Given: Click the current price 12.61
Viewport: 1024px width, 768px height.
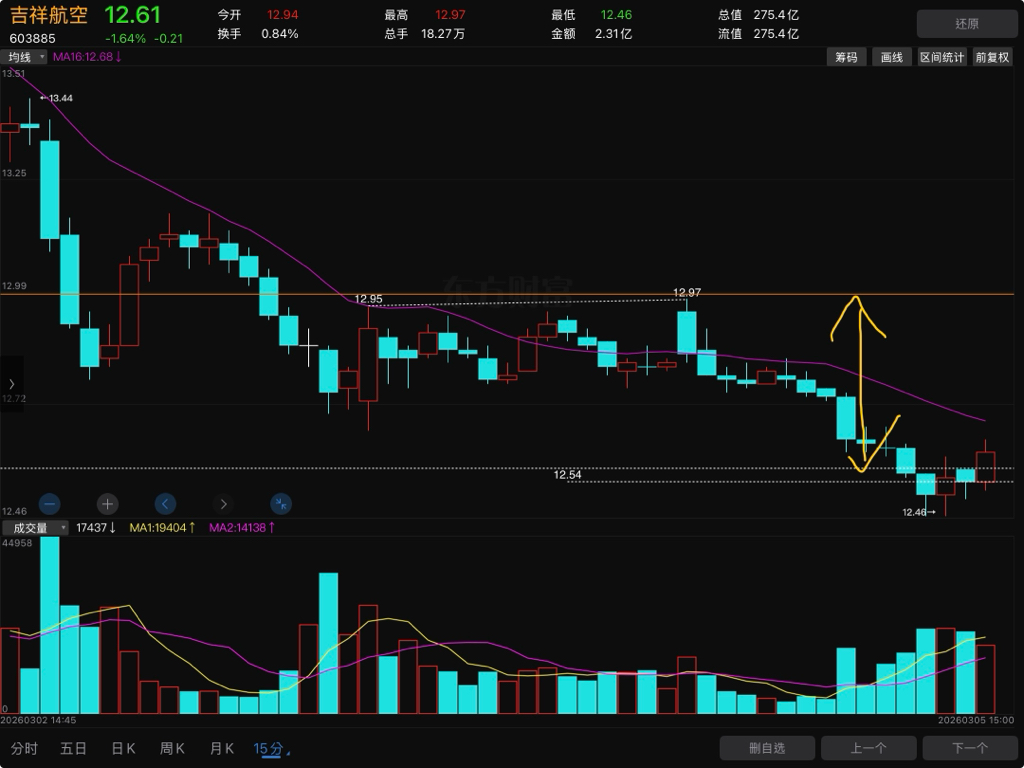Looking at the screenshot, I should pyautogui.click(x=133, y=14).
